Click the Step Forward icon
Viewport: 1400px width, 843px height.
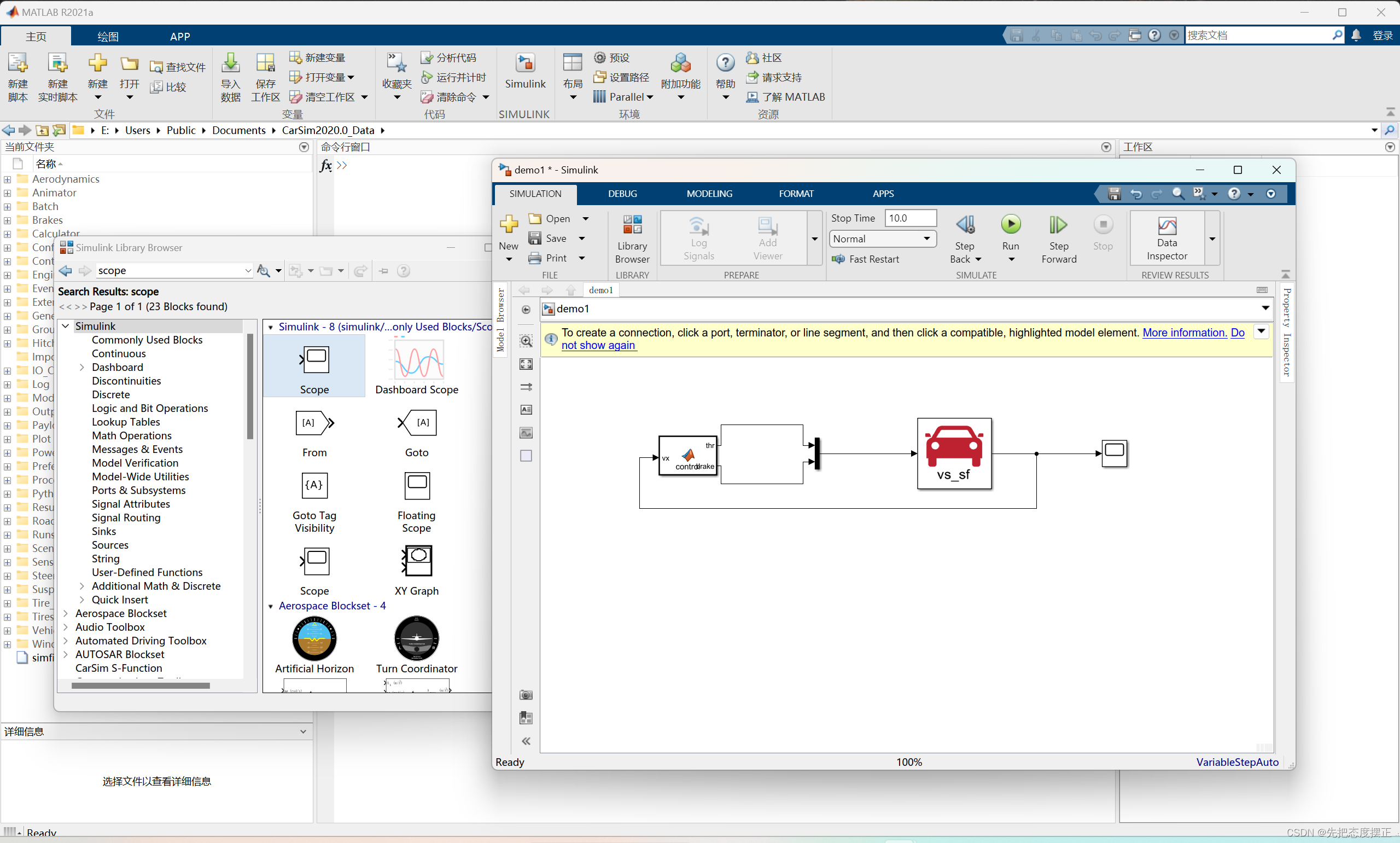1058,225
